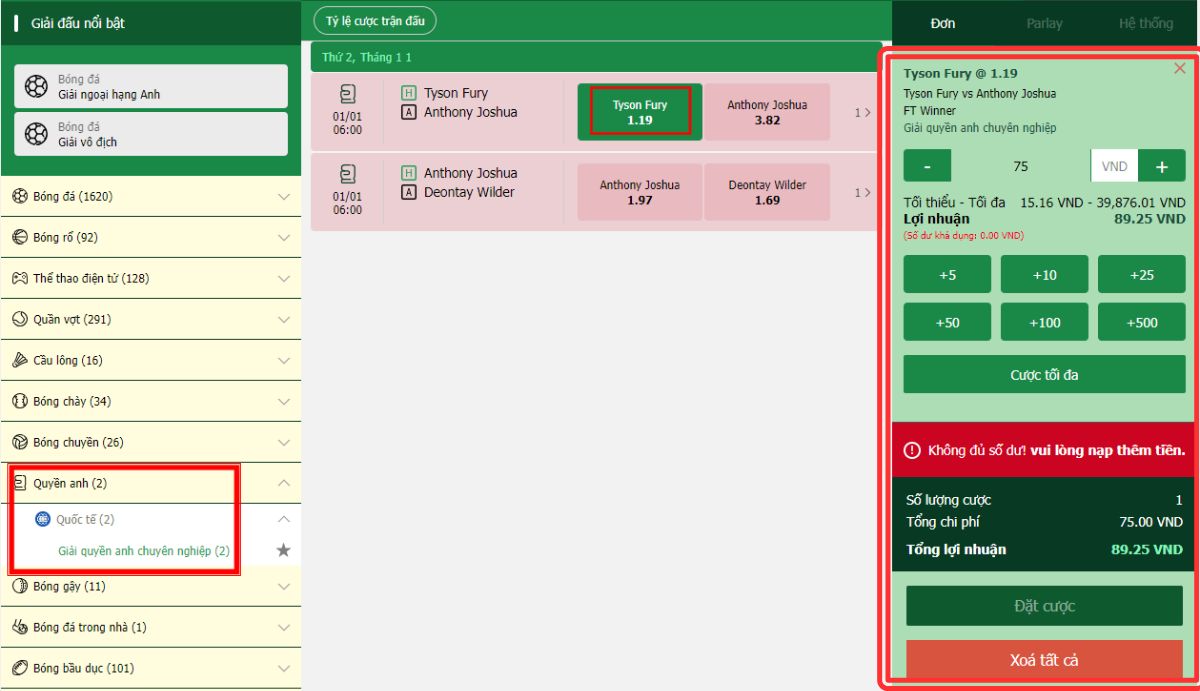This screenshot has width=1200, height=691.
Task: Click the Cược tối đa button
Action: tap(1044, 375)
